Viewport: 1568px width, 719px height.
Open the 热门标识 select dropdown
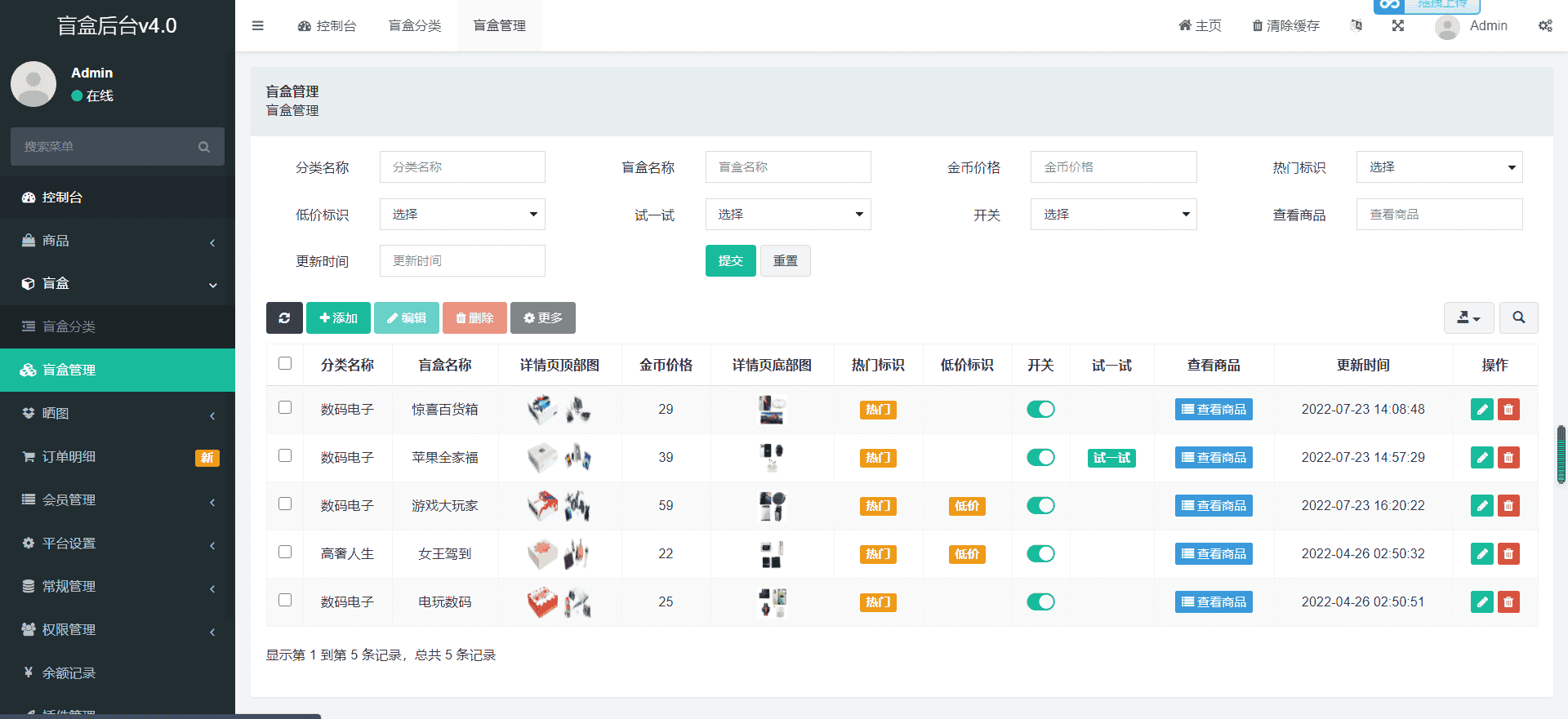pyautogui.click(x=1439, y=167)
